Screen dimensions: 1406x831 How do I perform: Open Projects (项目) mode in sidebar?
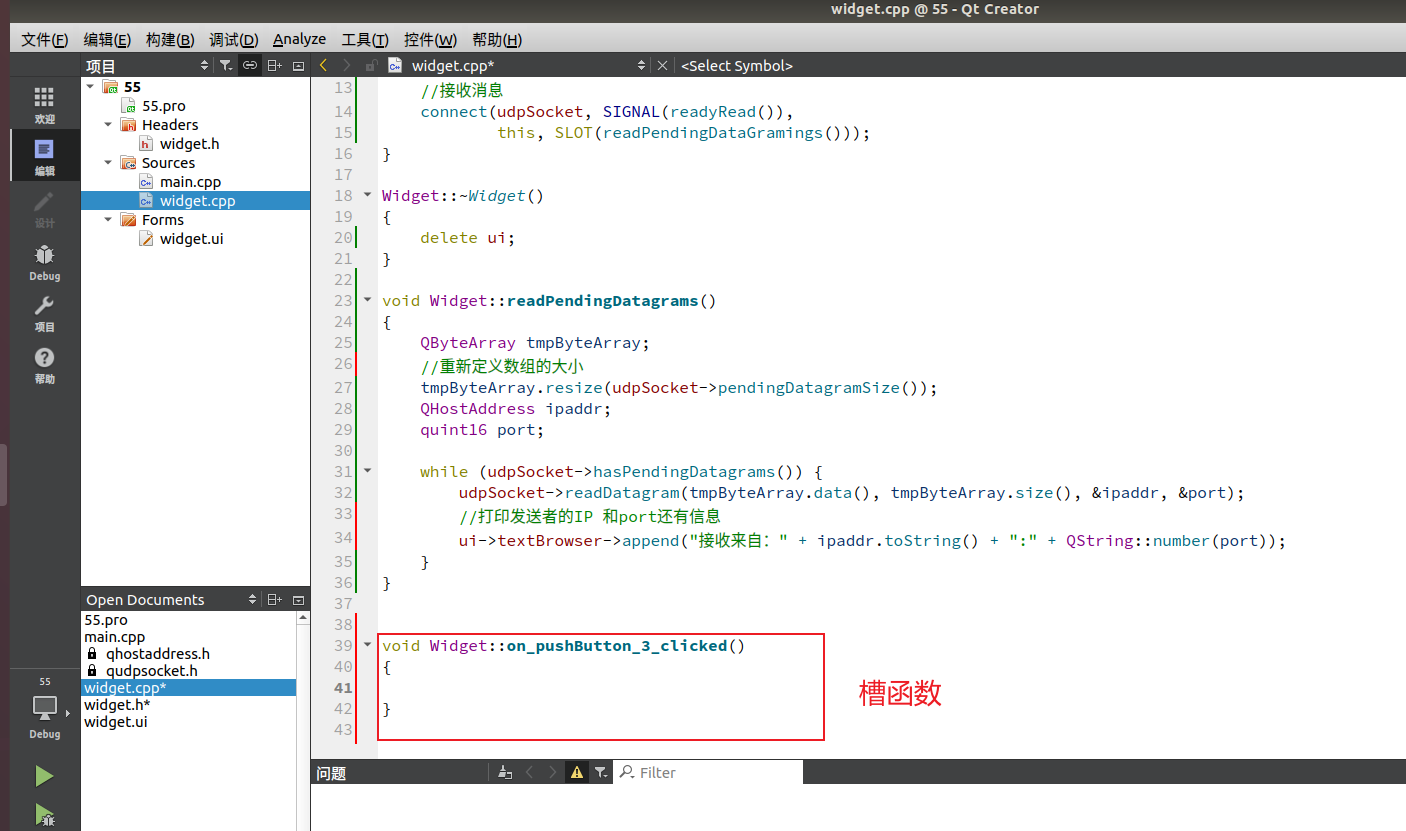click(x=44, y=313)
